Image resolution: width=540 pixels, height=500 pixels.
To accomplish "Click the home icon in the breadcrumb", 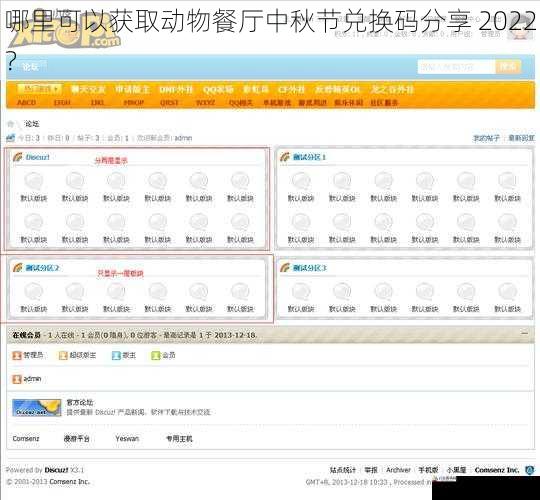I will pyautogui.click(x=11, y=124).
